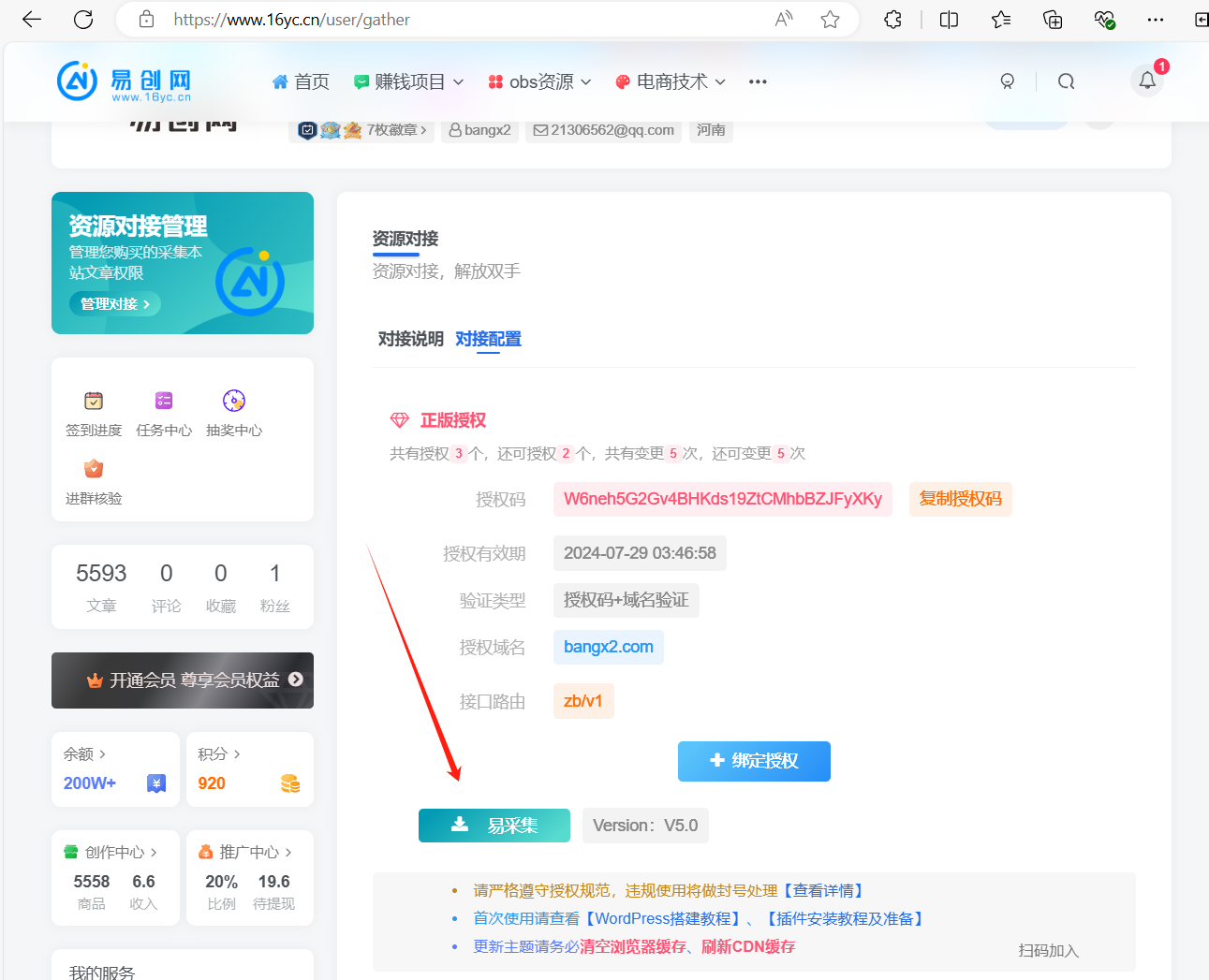Open 抽奖中心 lottery icon
This screenshot has width=1209, height=980.
pos(234,401)
